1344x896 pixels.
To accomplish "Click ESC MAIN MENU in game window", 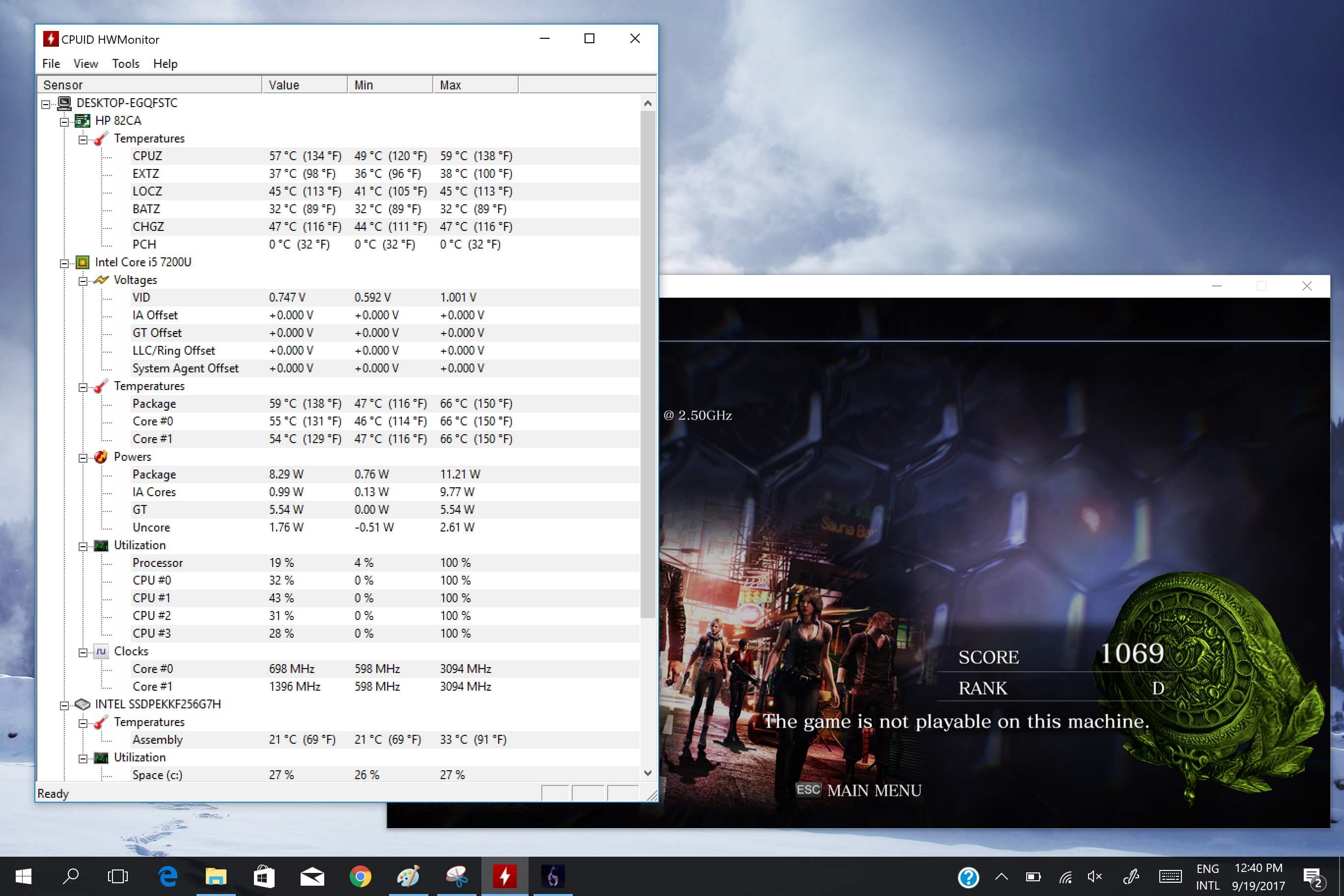I will [x=859, y=790].
